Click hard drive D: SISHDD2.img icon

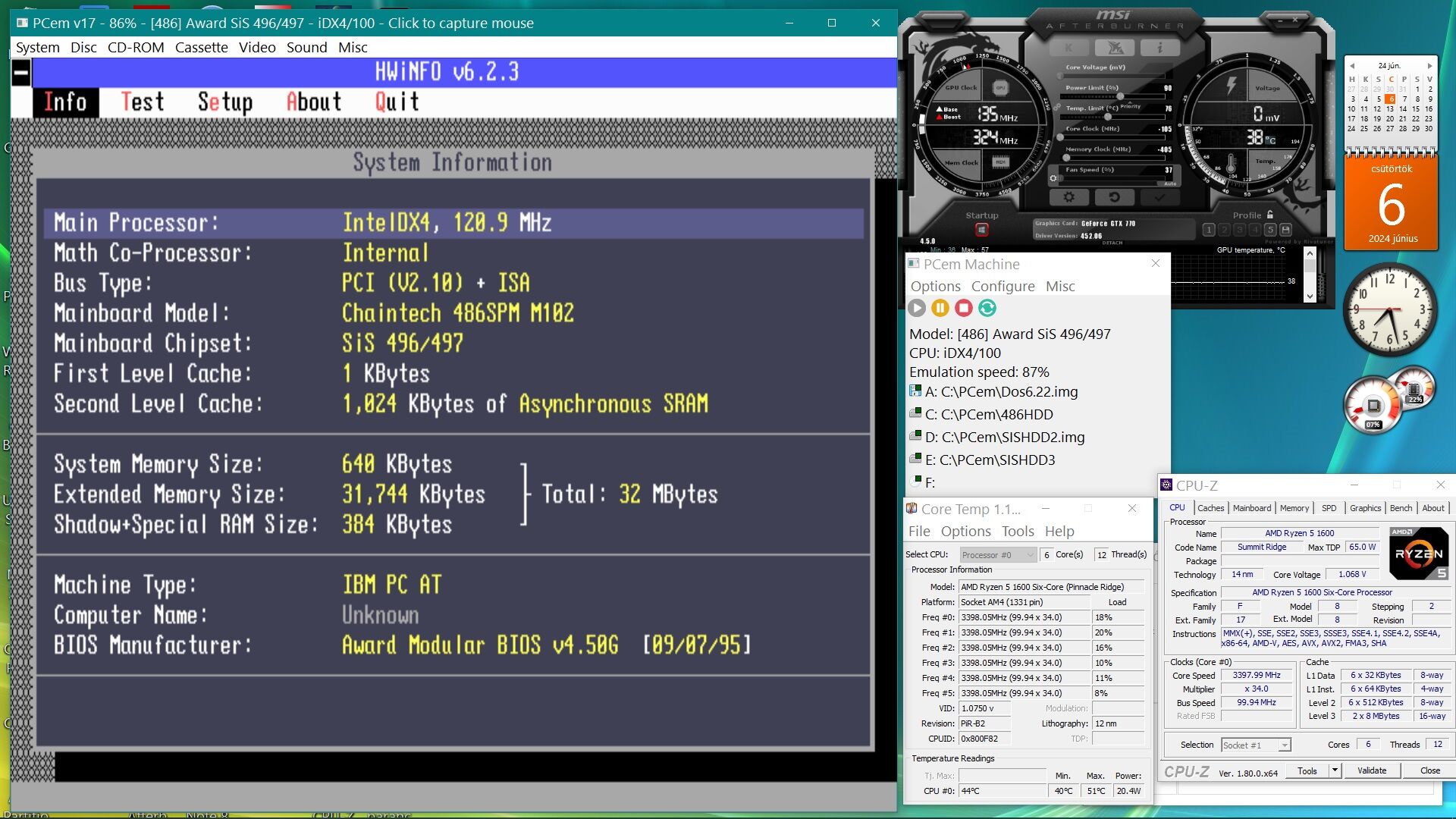915,437
